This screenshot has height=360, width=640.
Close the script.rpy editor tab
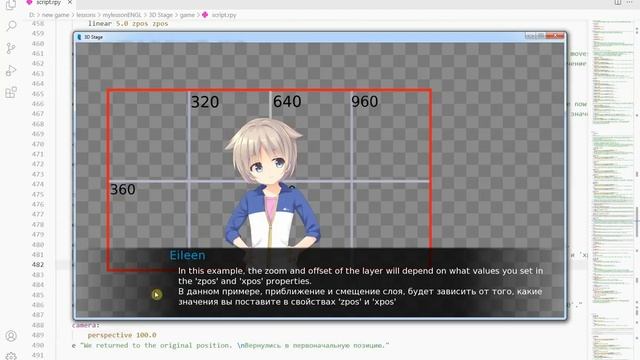coord(70,2)
